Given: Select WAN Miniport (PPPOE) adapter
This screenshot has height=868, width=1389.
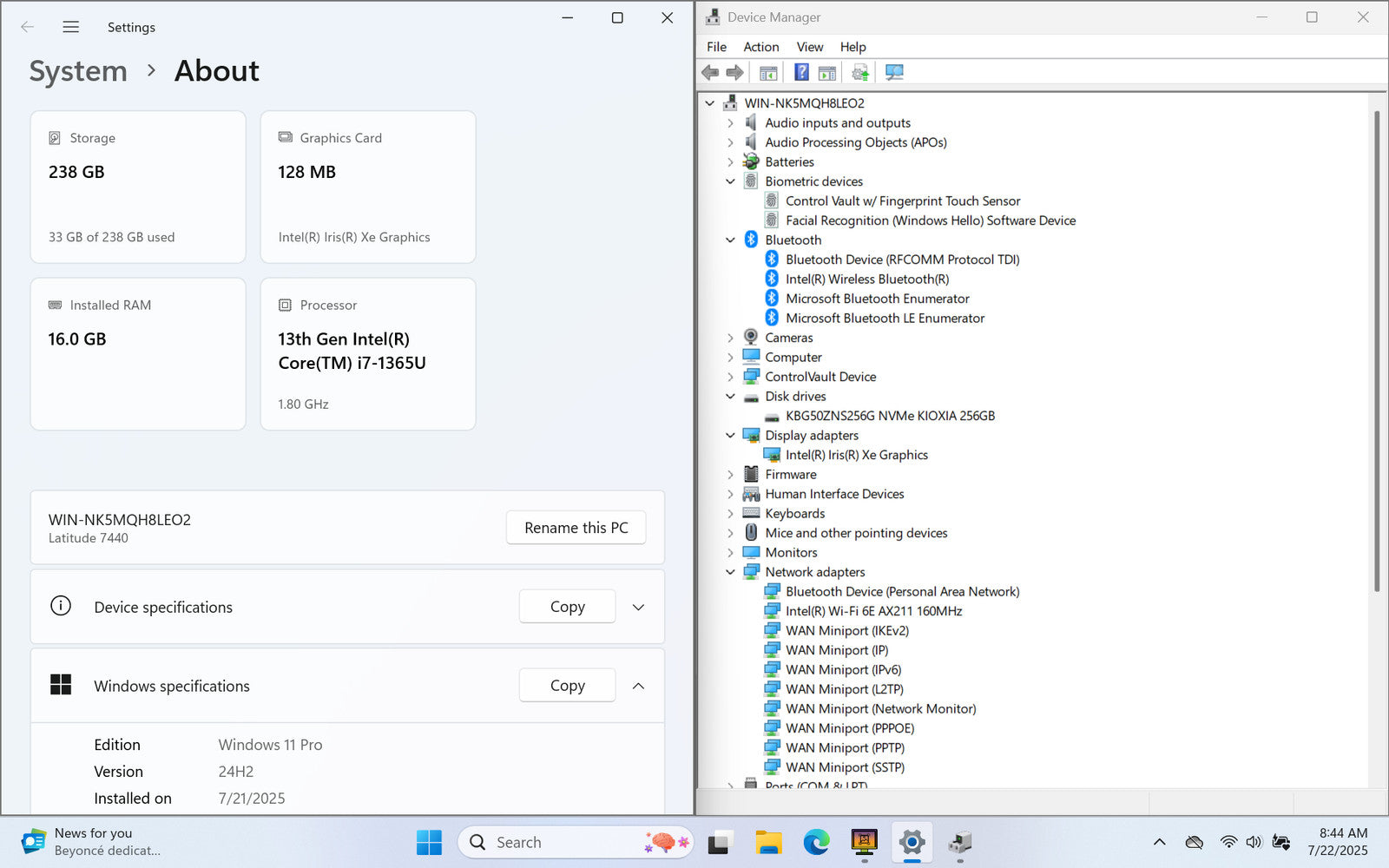Looking at the screenshot, I should point(850,728).
